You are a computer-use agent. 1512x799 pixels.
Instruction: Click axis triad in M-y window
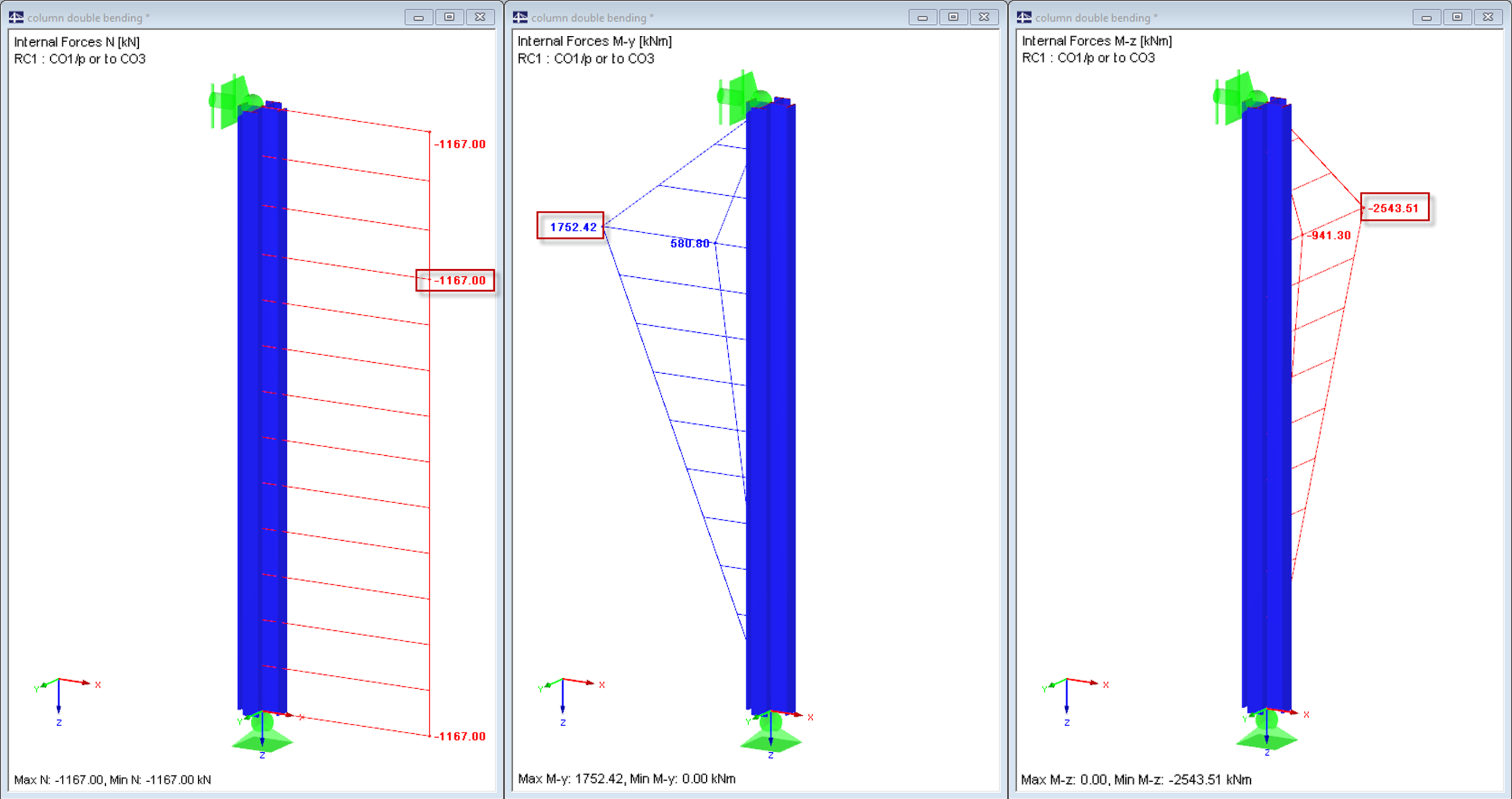(562, 692)
